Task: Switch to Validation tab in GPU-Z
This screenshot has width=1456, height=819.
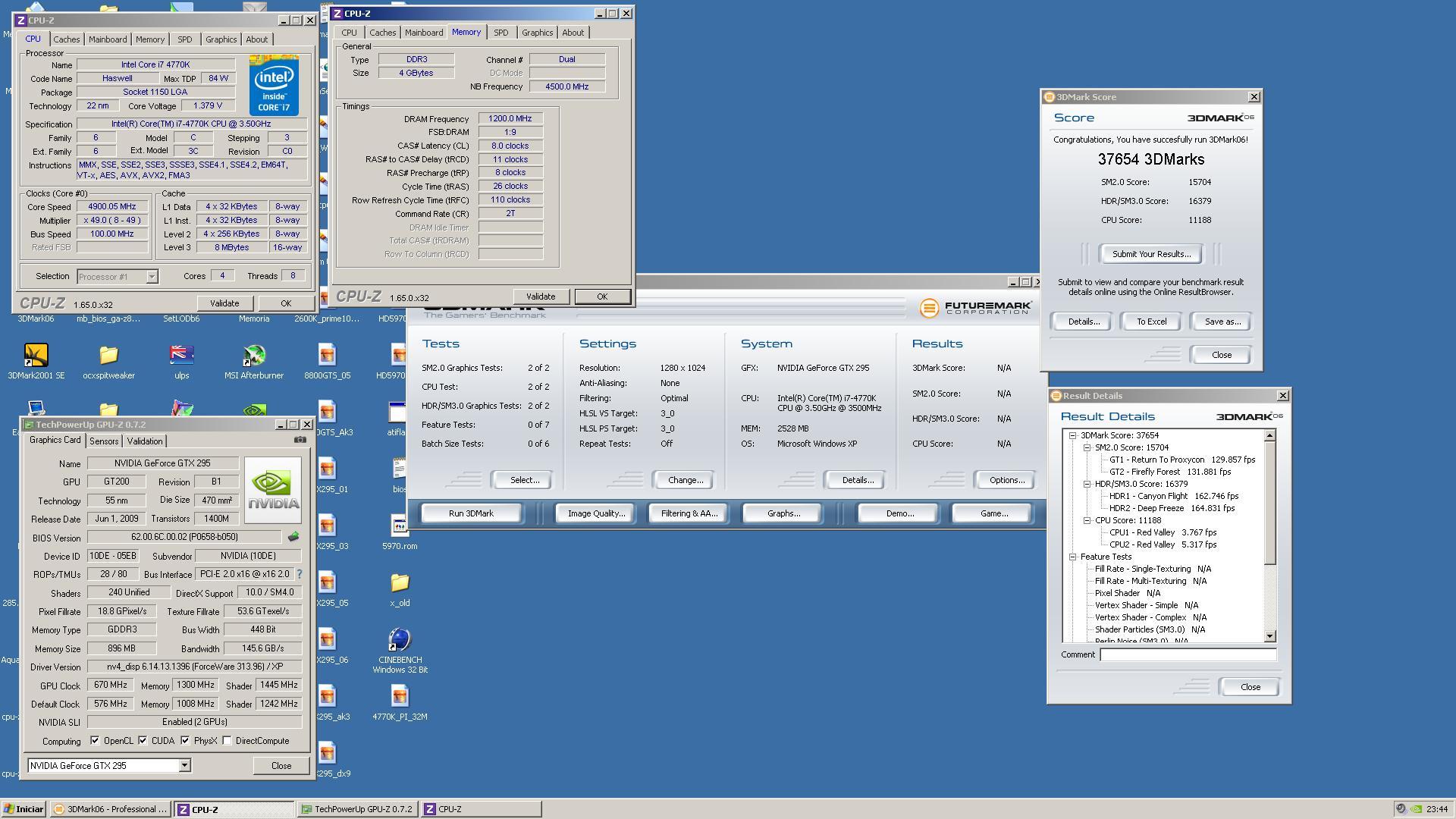Action: point(144,441)
